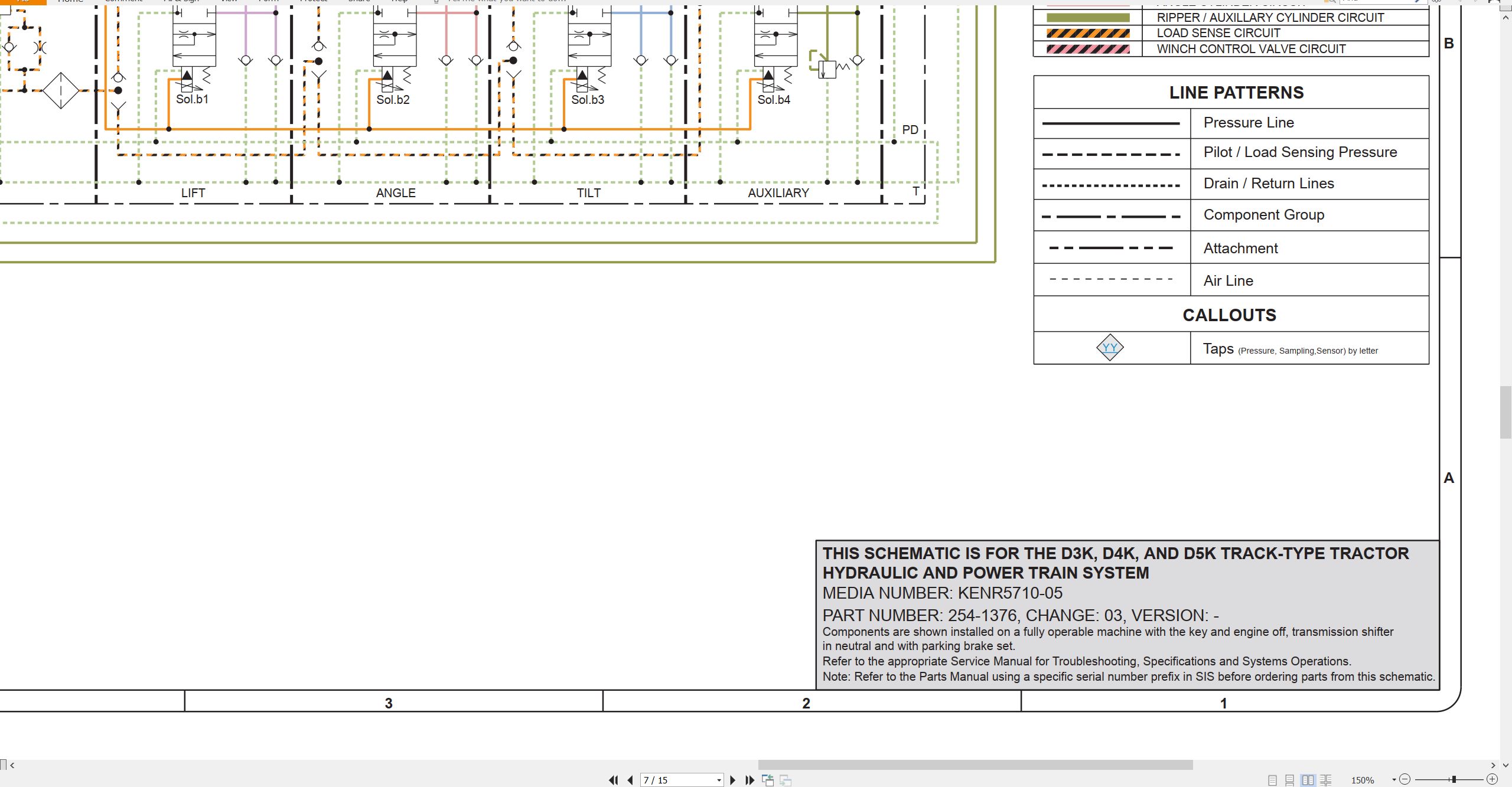This screenshot has height=787, width=1512.
Task: Switch to facing pages view
Action: [x=1308, y=780]
